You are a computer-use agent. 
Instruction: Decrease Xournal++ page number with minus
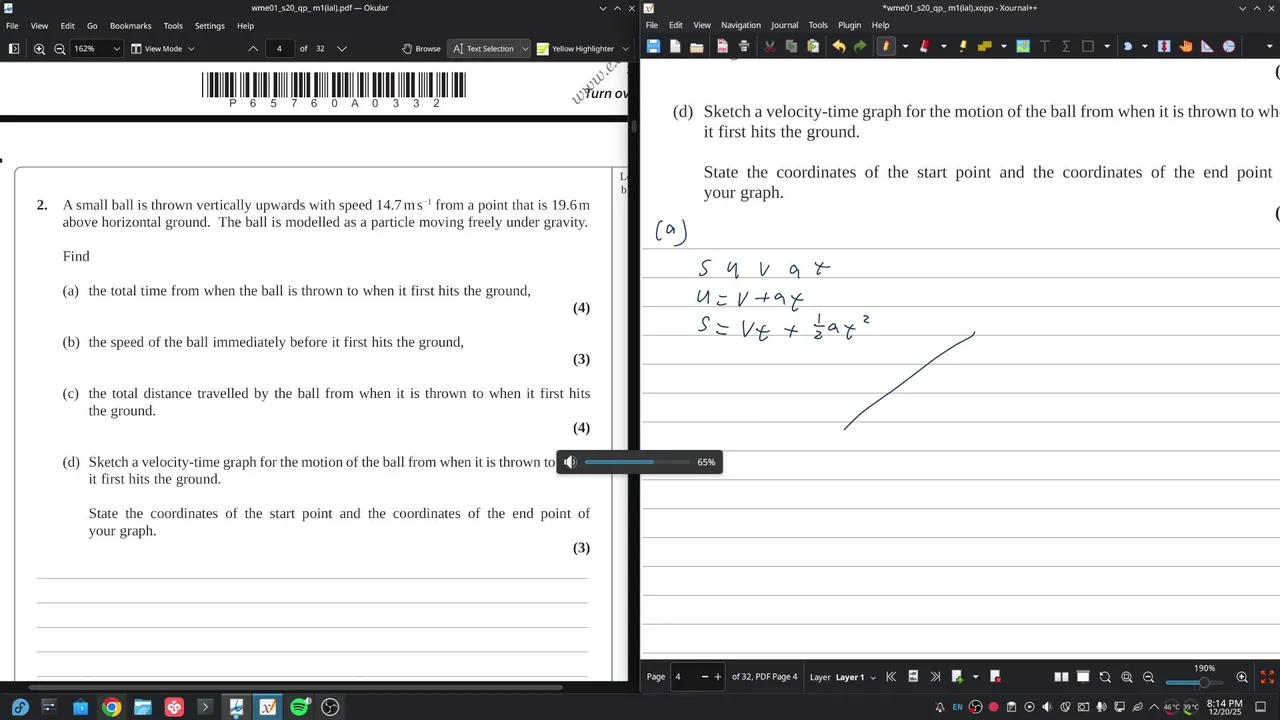(x=704, y=677)
